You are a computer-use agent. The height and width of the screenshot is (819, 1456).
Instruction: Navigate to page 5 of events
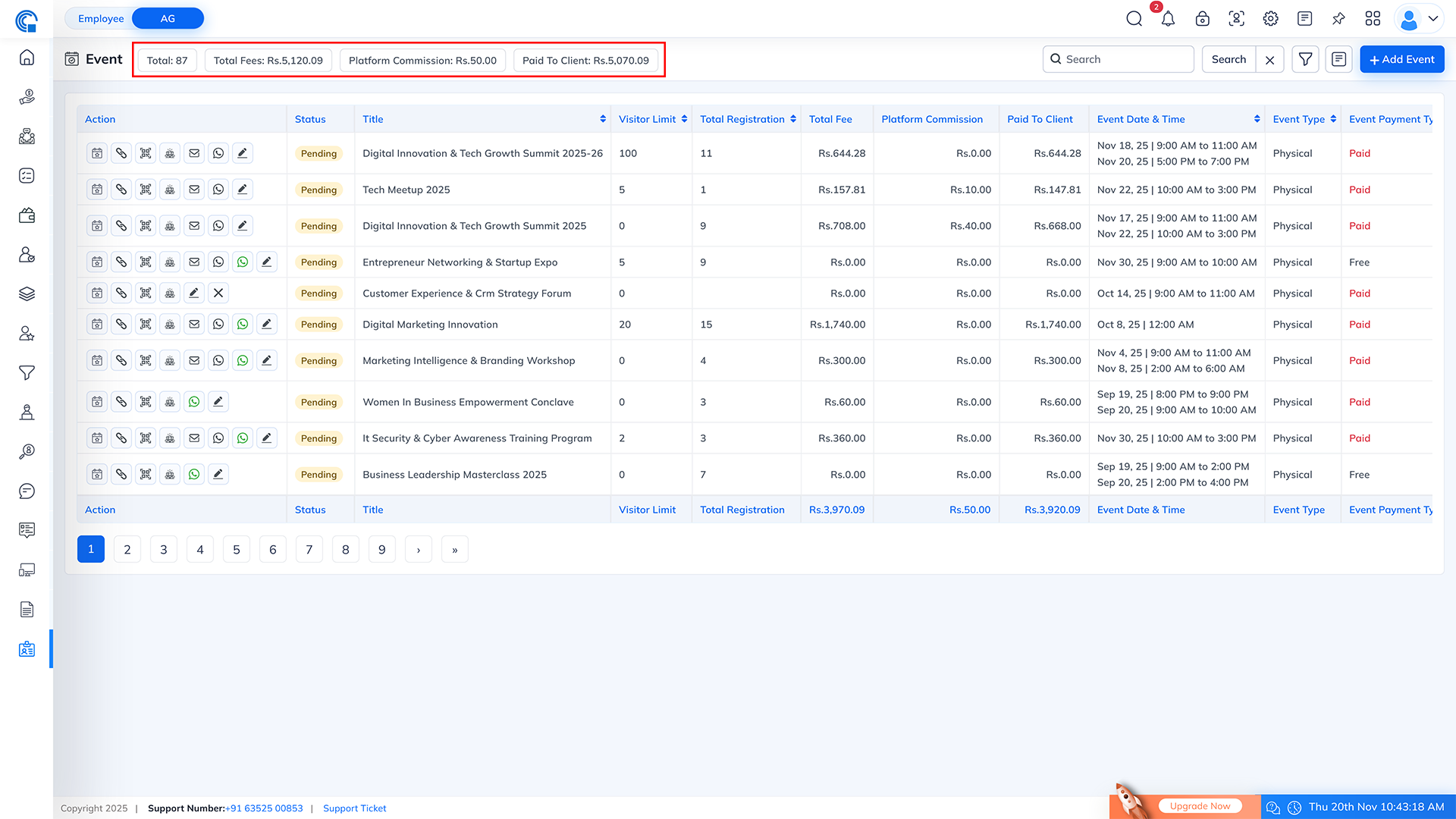(x=236, y=549)
